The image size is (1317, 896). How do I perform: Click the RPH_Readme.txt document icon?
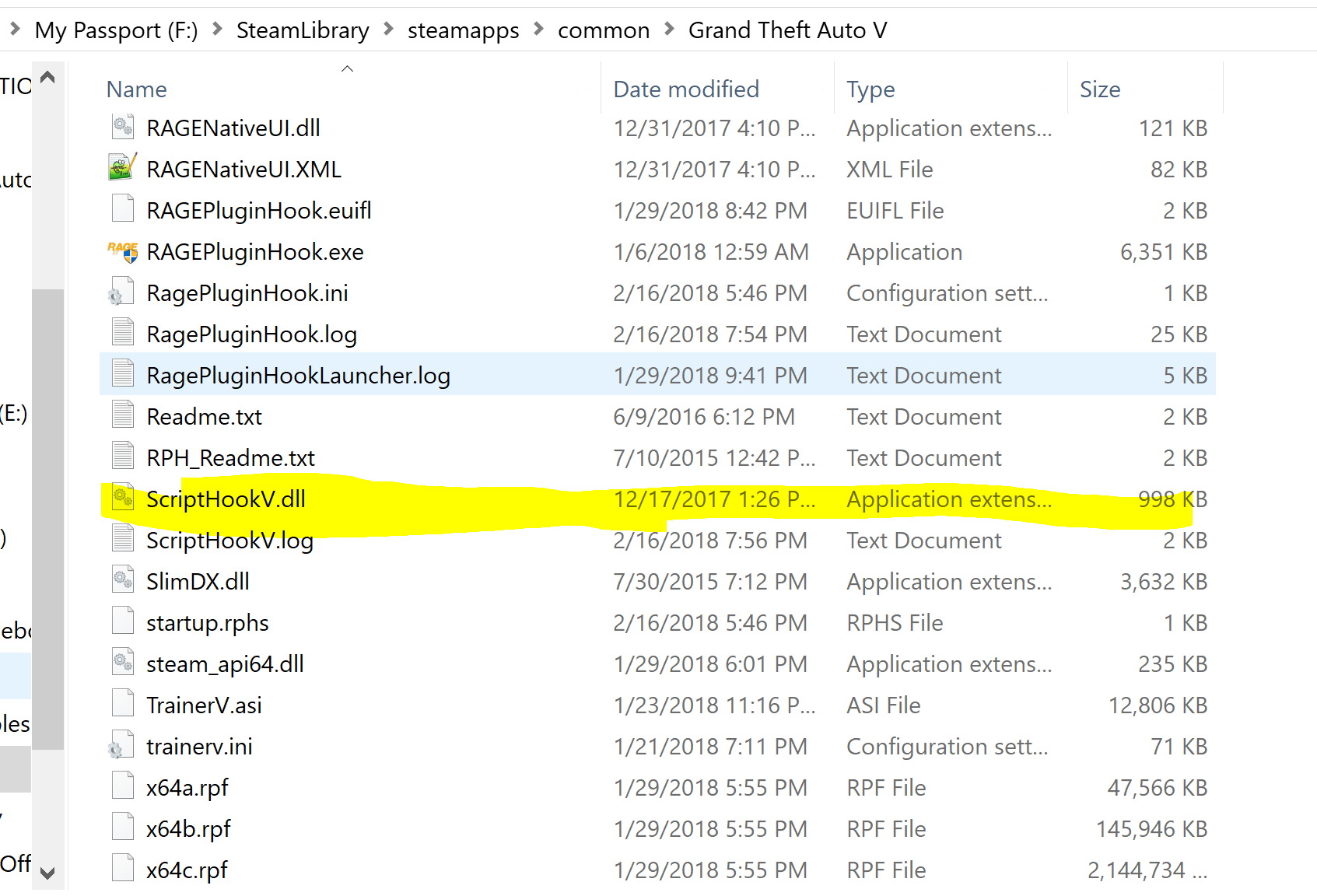click(x=123, y=457)
